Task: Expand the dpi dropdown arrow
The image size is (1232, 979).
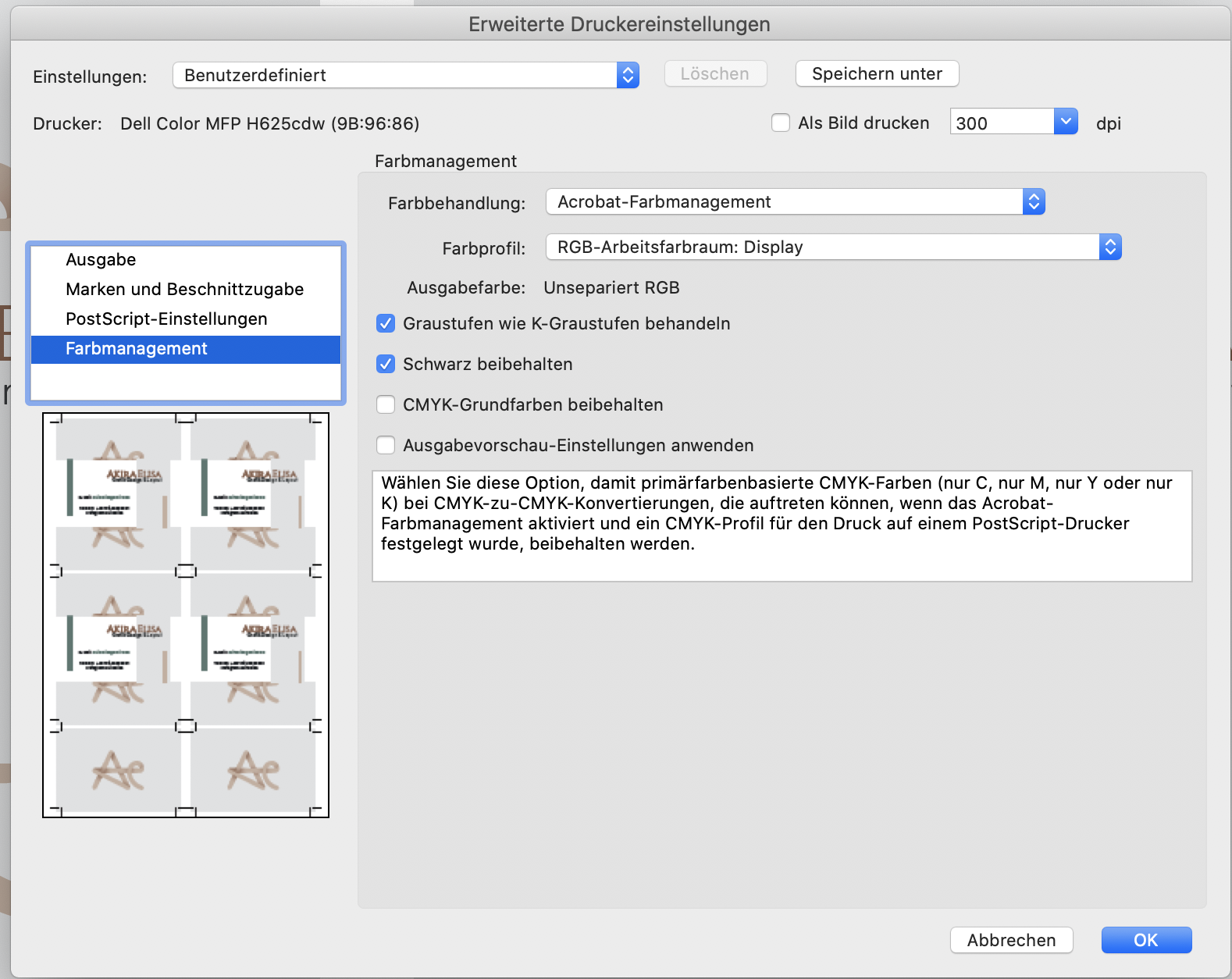Action: 1066,122
